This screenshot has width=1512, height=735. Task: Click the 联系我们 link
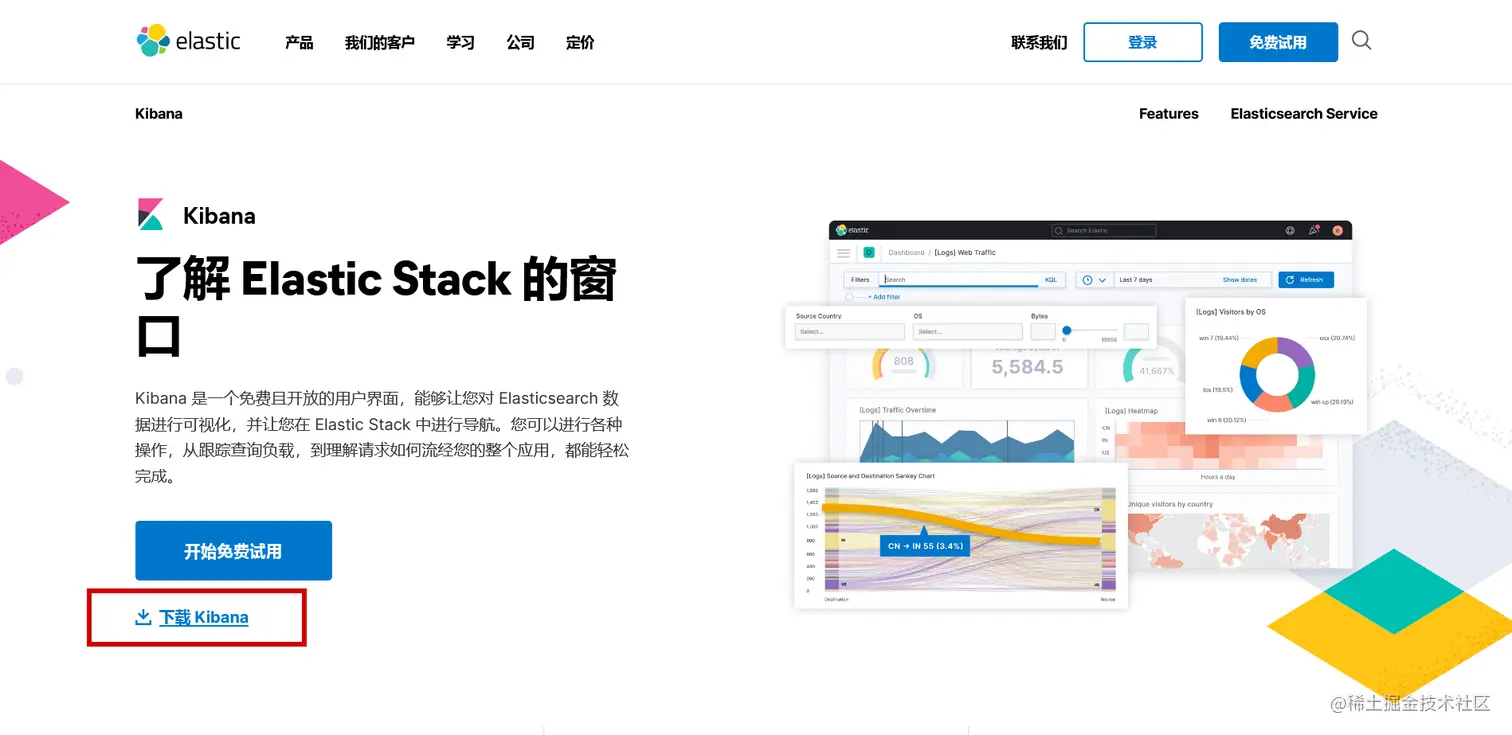[x=1039, y=42]
